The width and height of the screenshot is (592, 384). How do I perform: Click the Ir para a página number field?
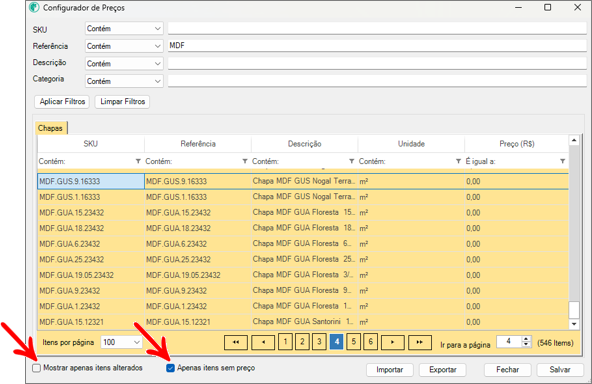509,341
